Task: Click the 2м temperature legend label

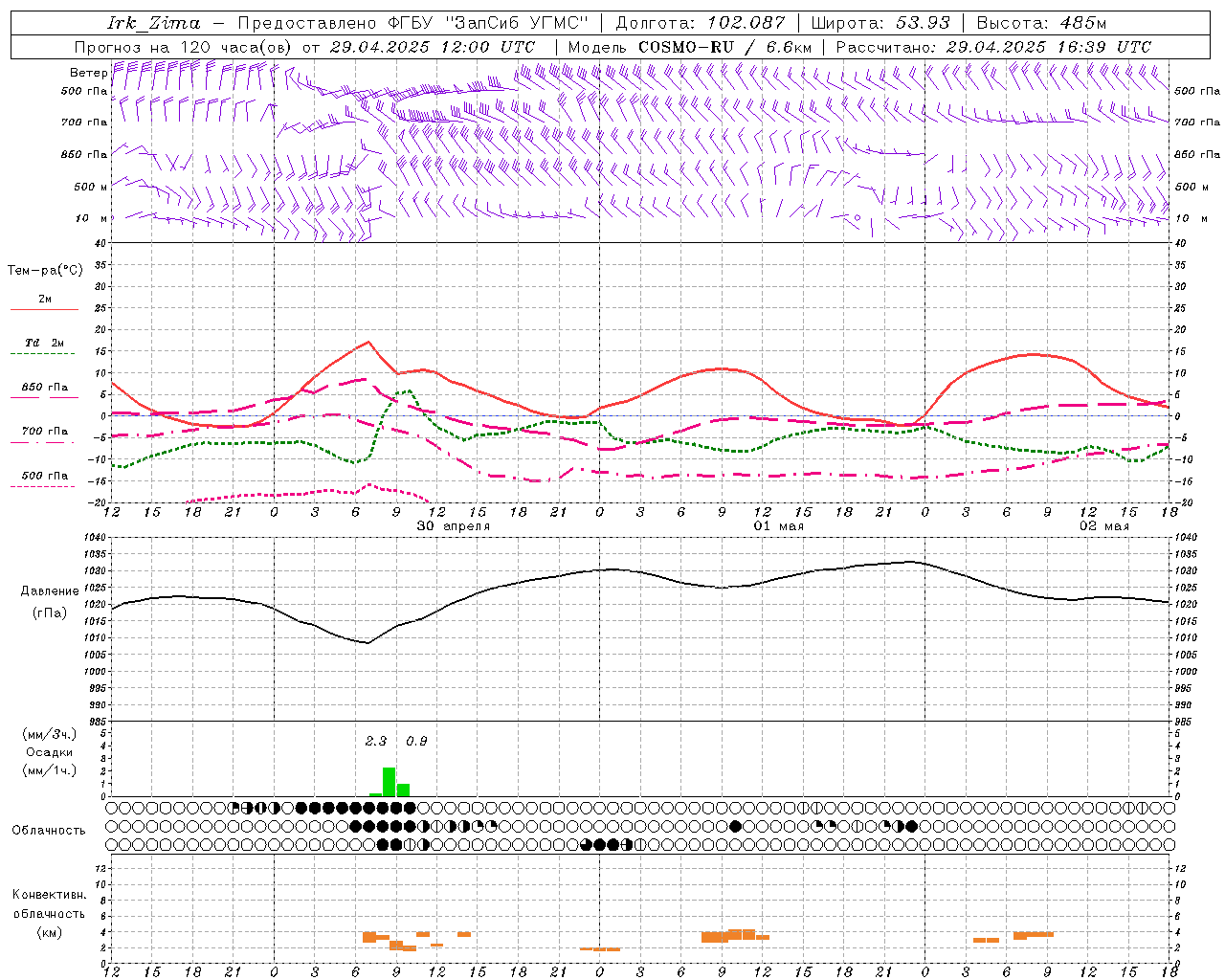Action: [x=45, y=299]
